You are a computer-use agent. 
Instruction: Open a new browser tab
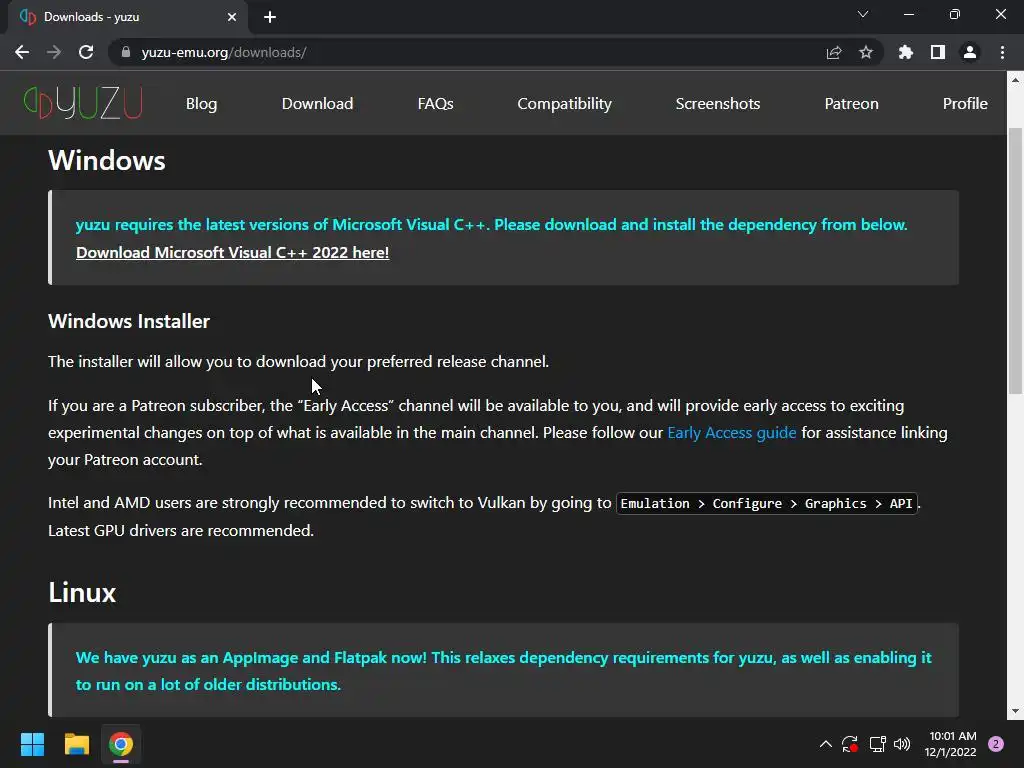pyautogui.click(x=270, y=17)
